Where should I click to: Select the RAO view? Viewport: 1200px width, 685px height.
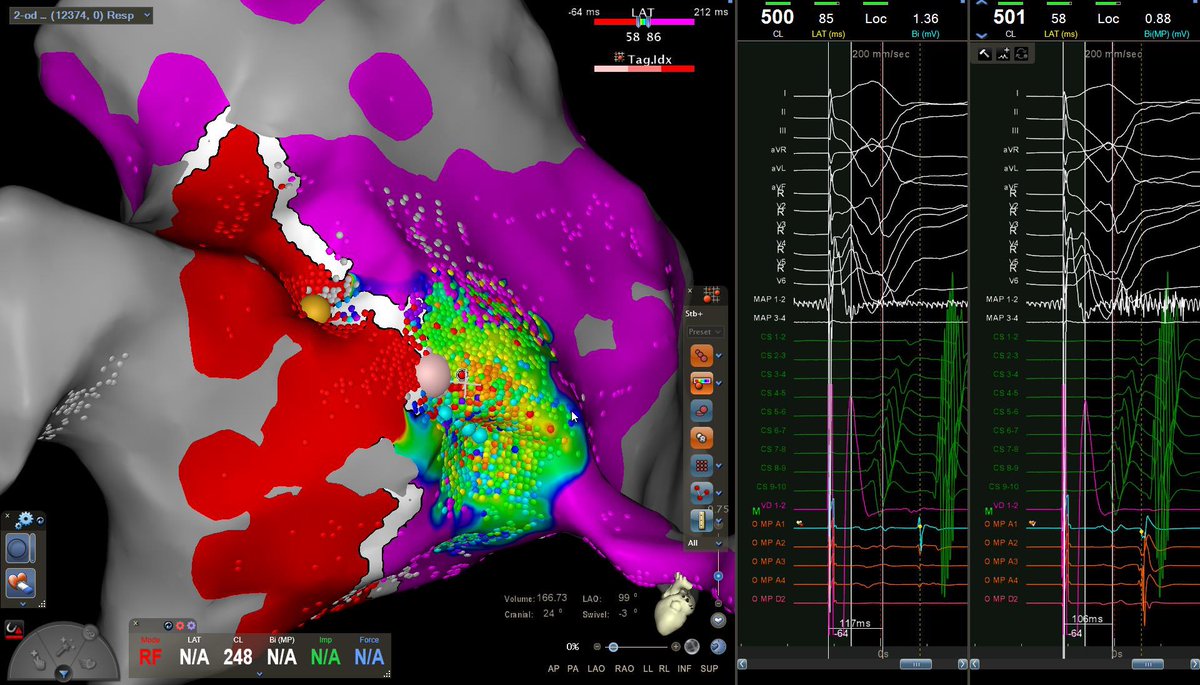point(624,668)
